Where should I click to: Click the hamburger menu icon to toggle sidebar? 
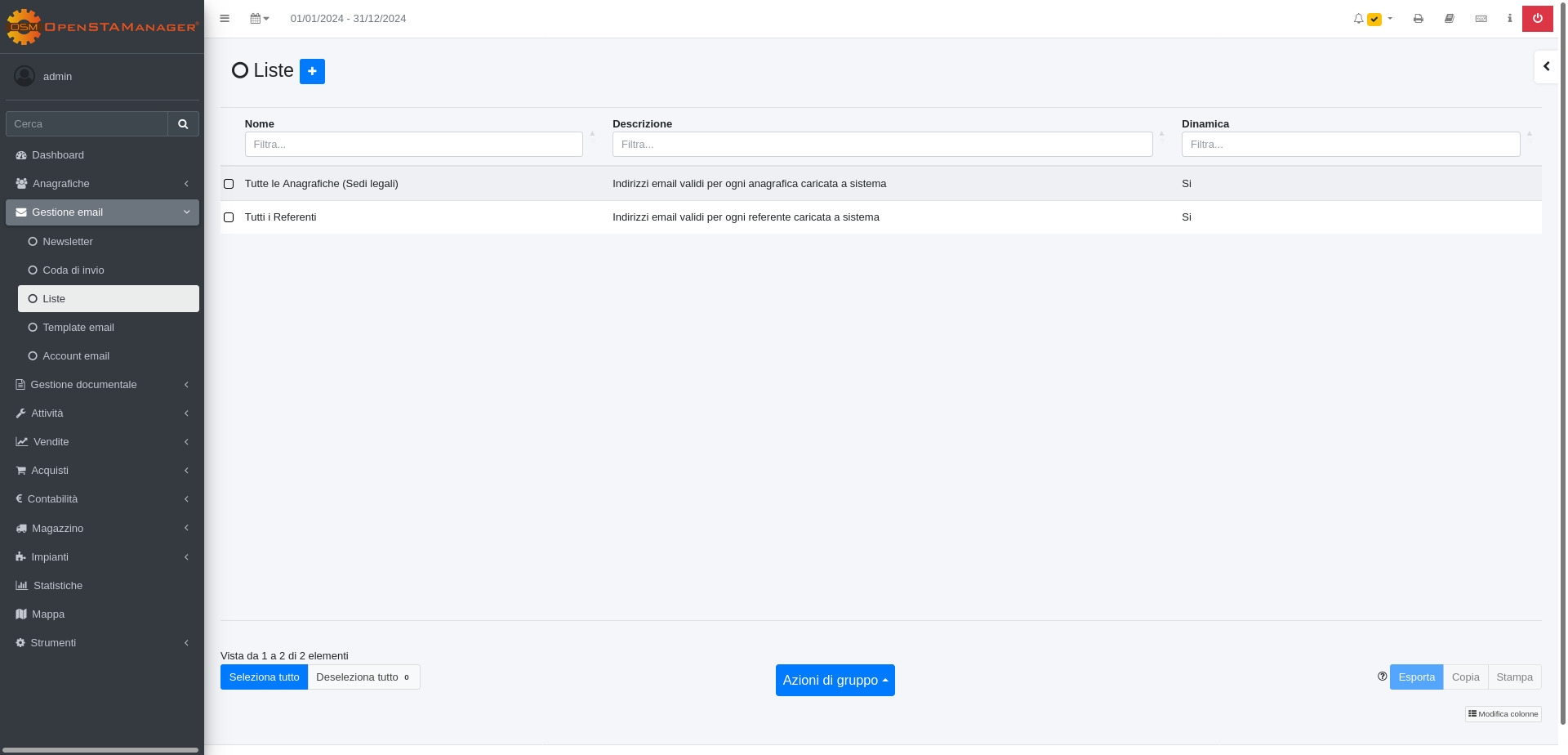click(225, 19)
